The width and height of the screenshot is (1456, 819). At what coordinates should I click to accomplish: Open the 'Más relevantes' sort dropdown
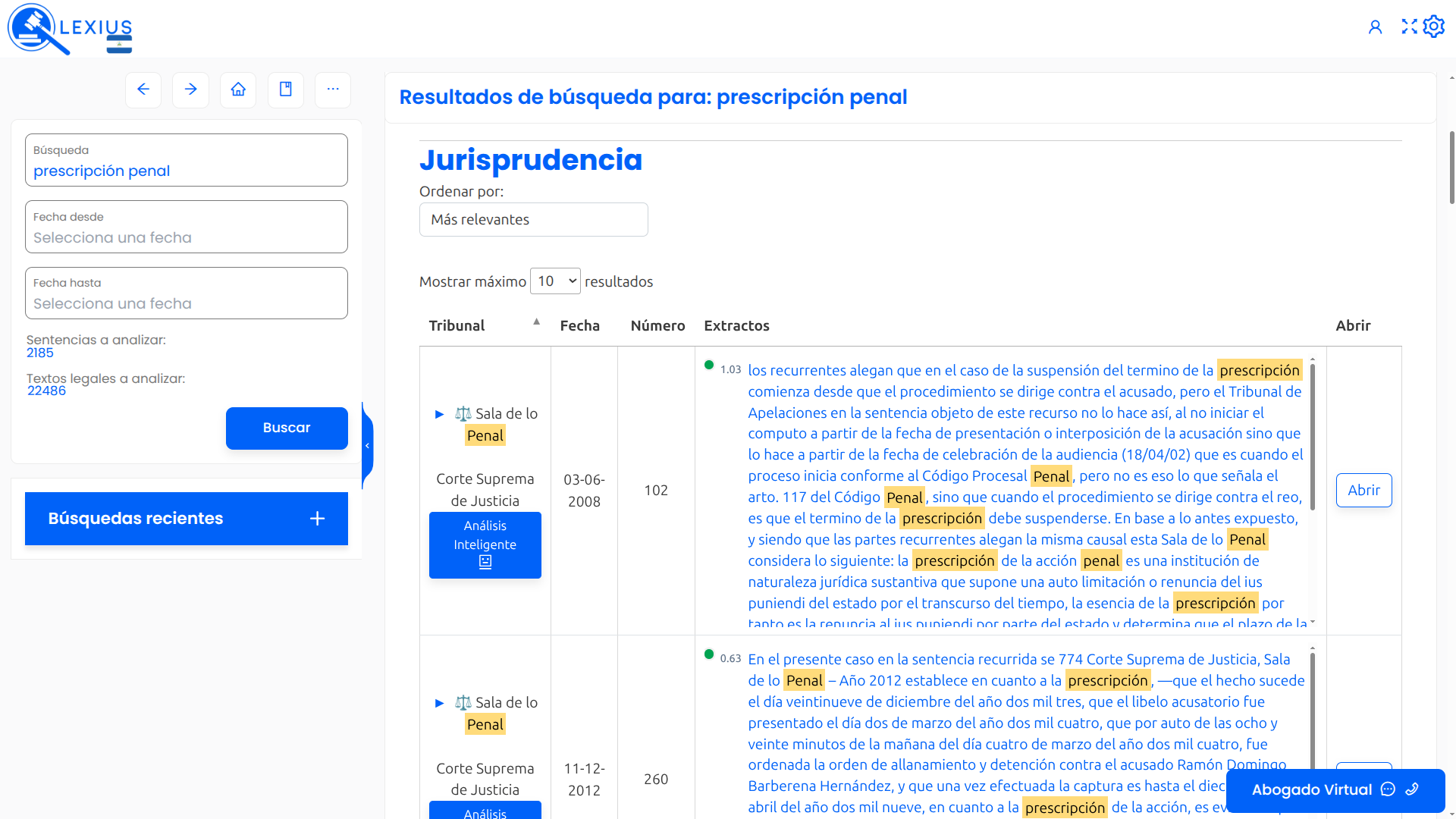(x=533, y=219)
